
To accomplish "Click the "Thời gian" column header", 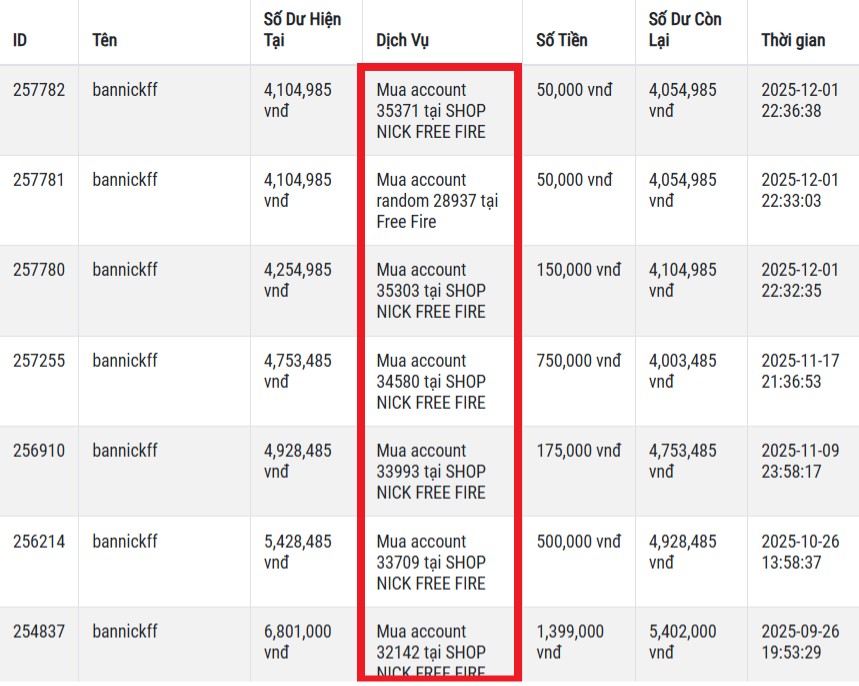I will click(x=793, y=41).
